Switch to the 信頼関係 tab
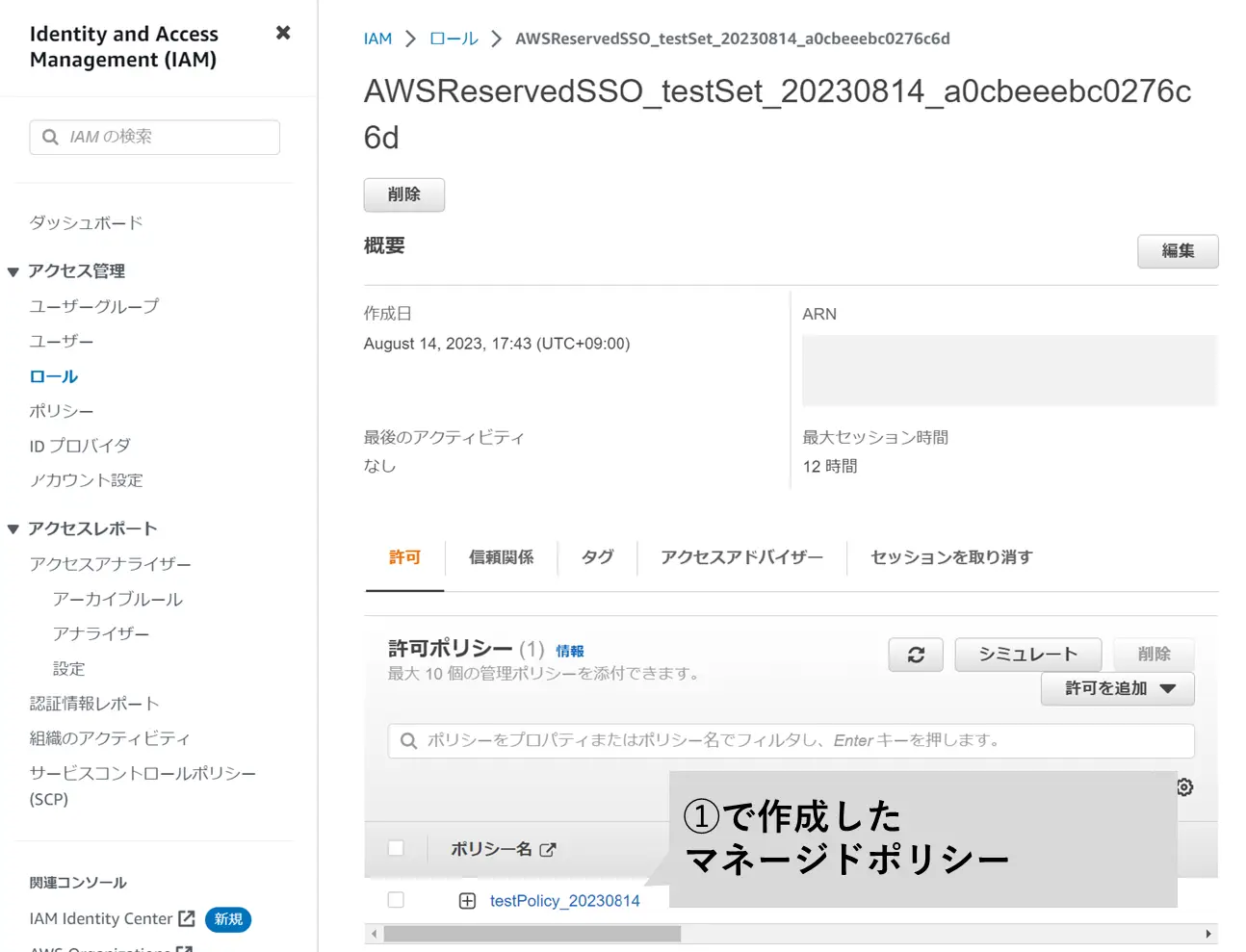Image resolution: width=1246 pixels, height=952 pixels. click(501, 557)
